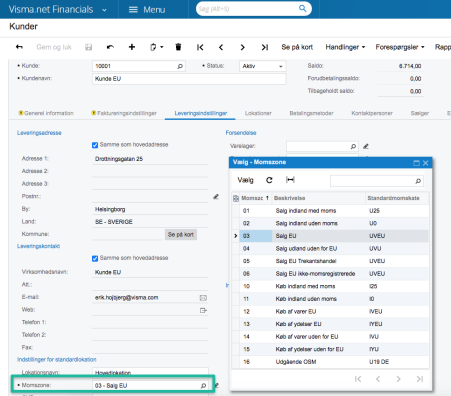Select row 01 Salg indland med moms
451x396 pixels.
(x=330, y=211)
